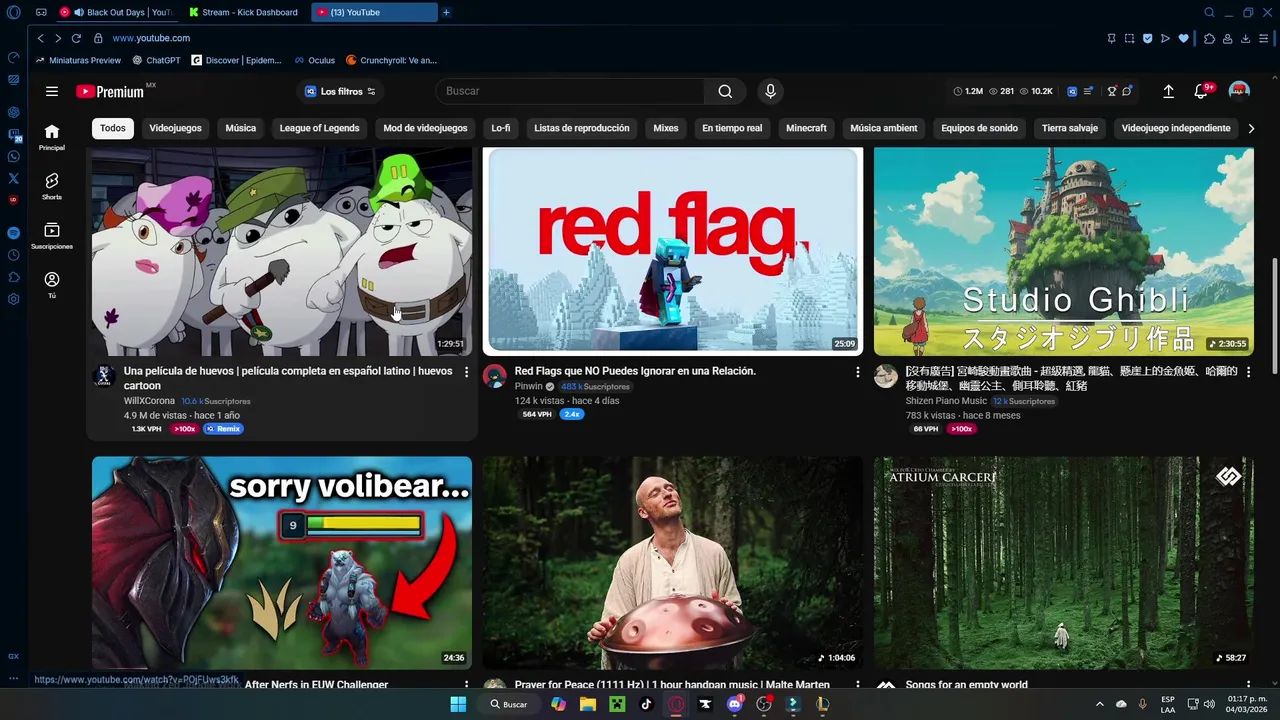
Task: Open the pinboards pin icon in address bar
Action: (x=1111, y=38)
